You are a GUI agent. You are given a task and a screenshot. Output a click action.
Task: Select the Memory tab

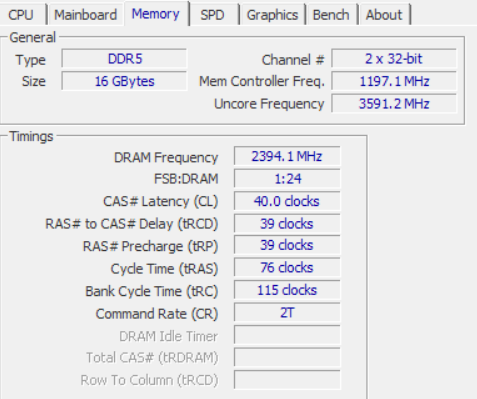click(156, 14)
